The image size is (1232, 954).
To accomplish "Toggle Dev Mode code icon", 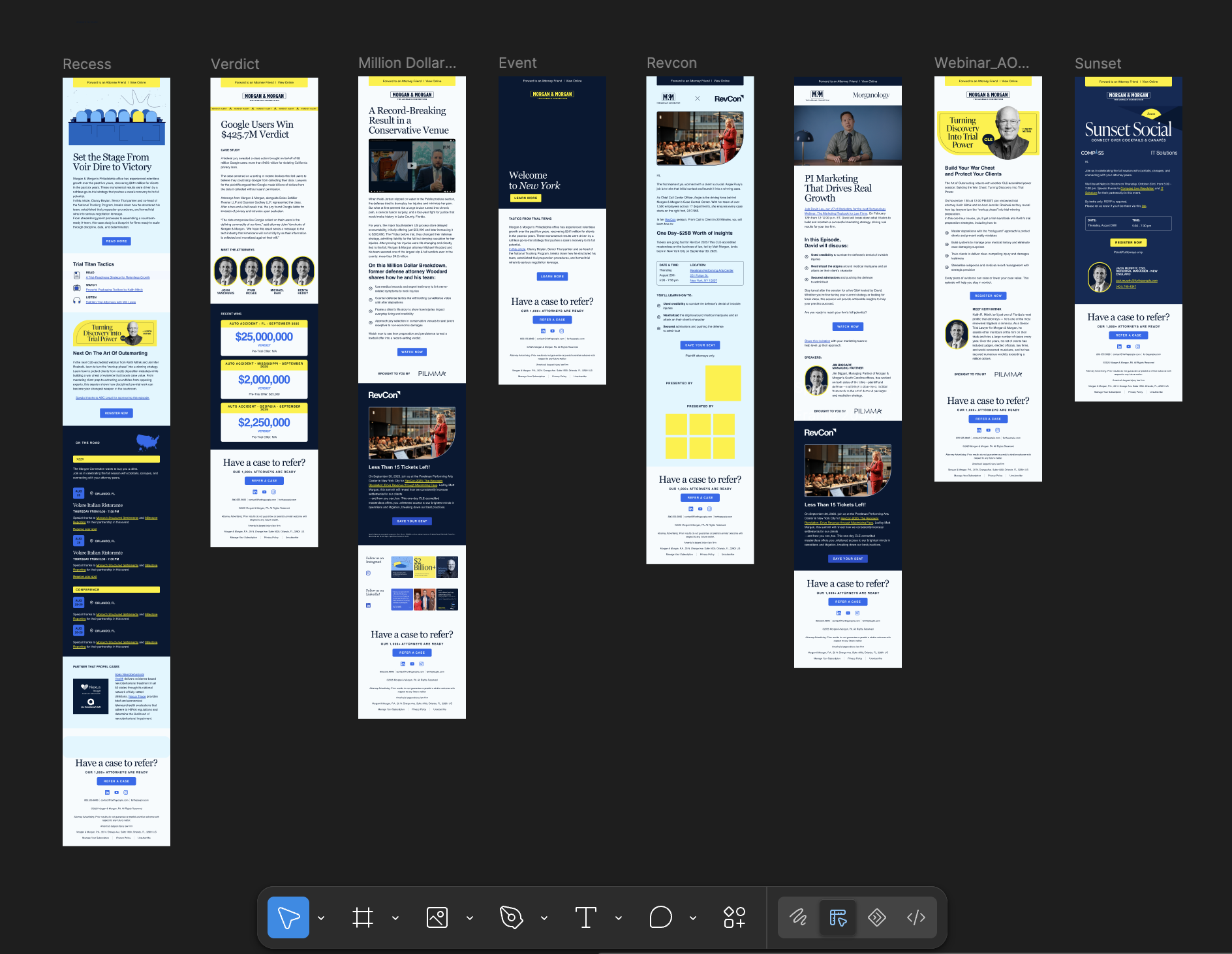I will pyautogui.click(x=916, y=917).
